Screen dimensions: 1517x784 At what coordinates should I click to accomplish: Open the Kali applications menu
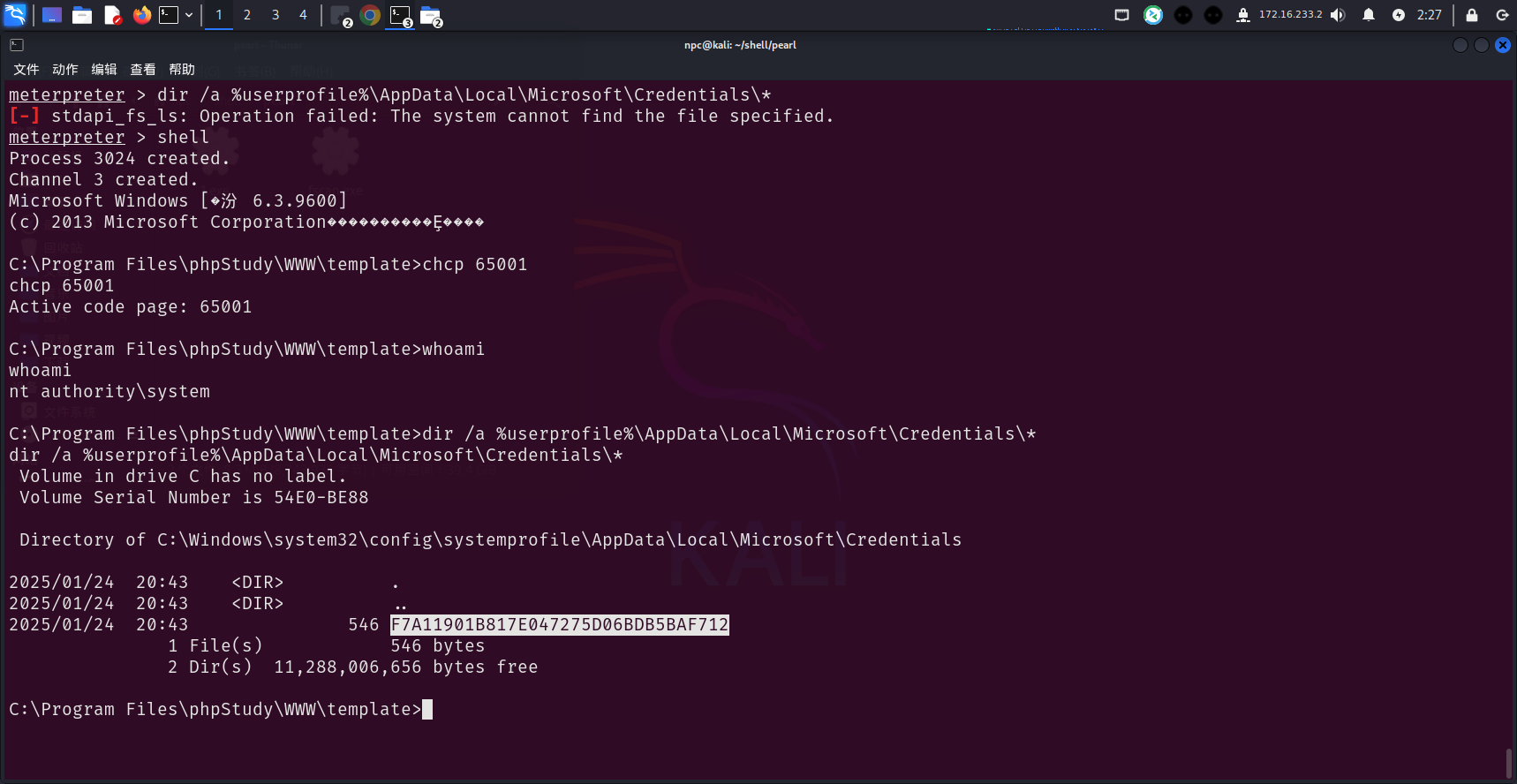click(15, 15)
